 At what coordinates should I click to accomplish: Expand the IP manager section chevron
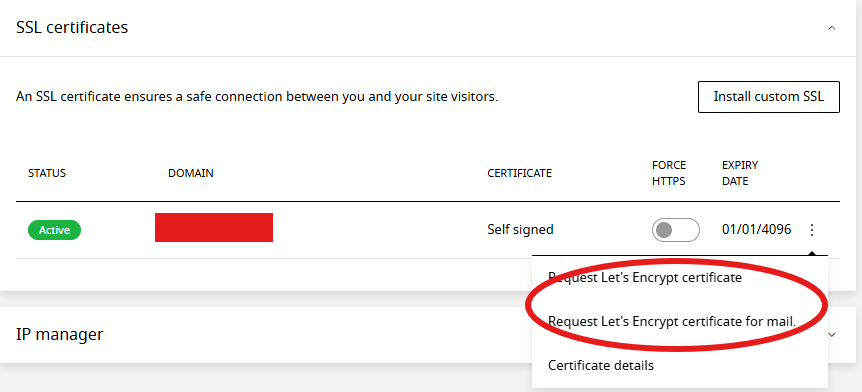(832, 334)
